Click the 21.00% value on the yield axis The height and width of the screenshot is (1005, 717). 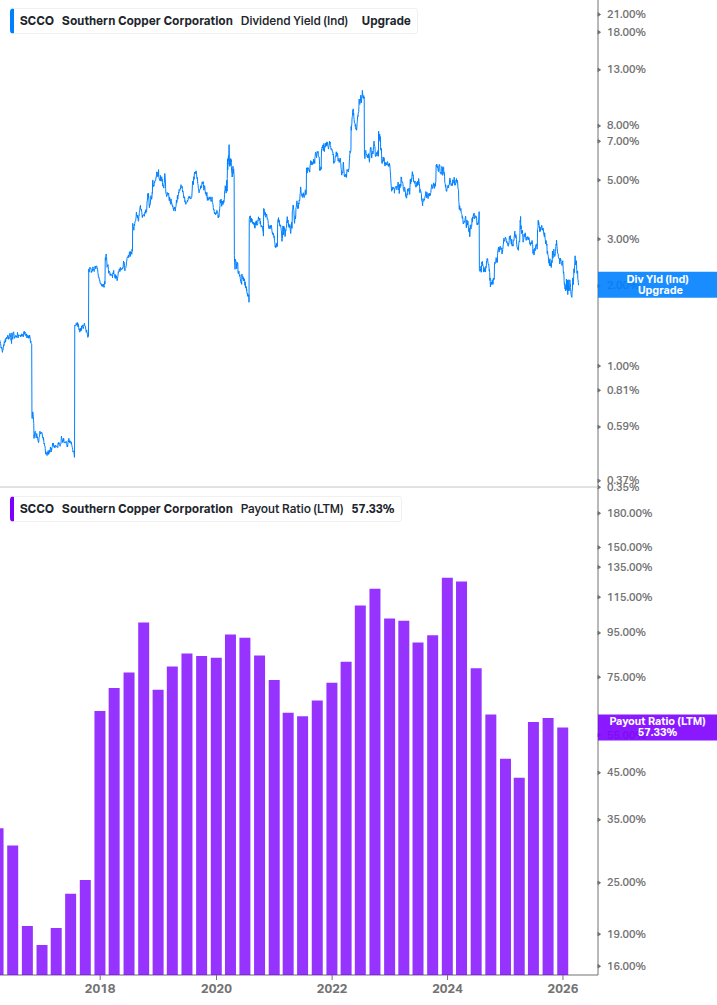tap(626, 14)
